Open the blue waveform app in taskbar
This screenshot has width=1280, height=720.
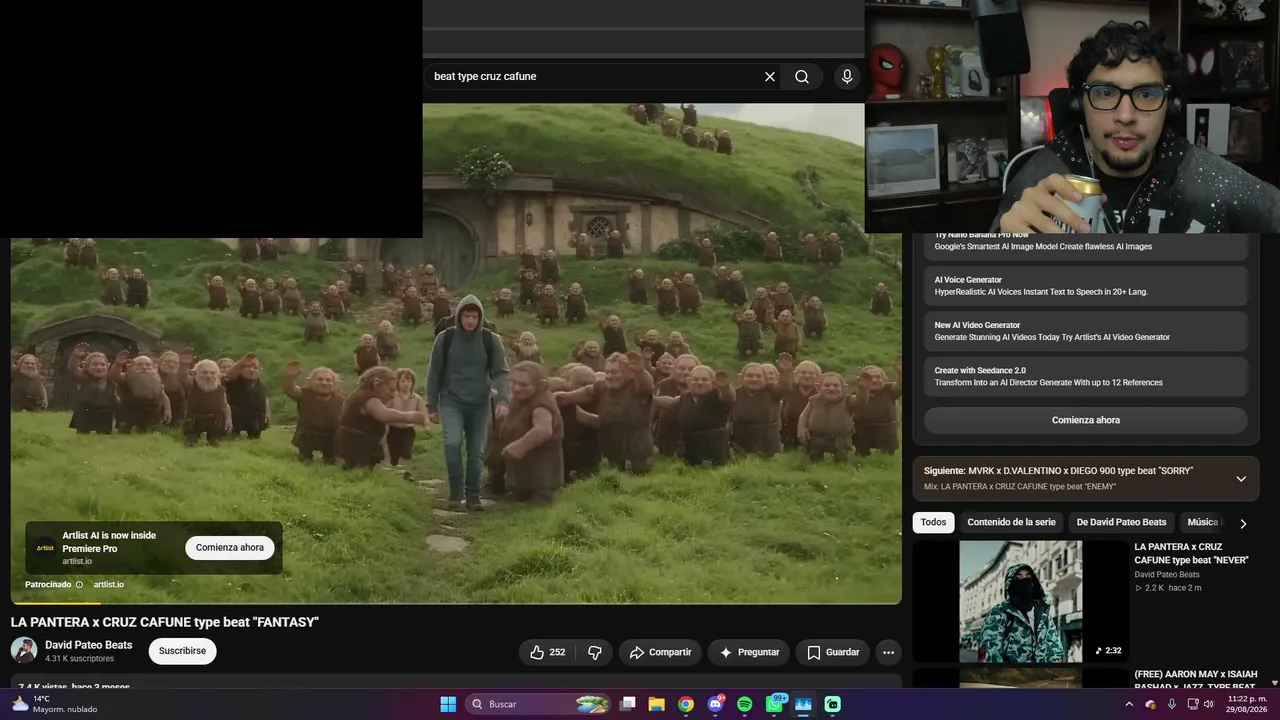(803, 704)
